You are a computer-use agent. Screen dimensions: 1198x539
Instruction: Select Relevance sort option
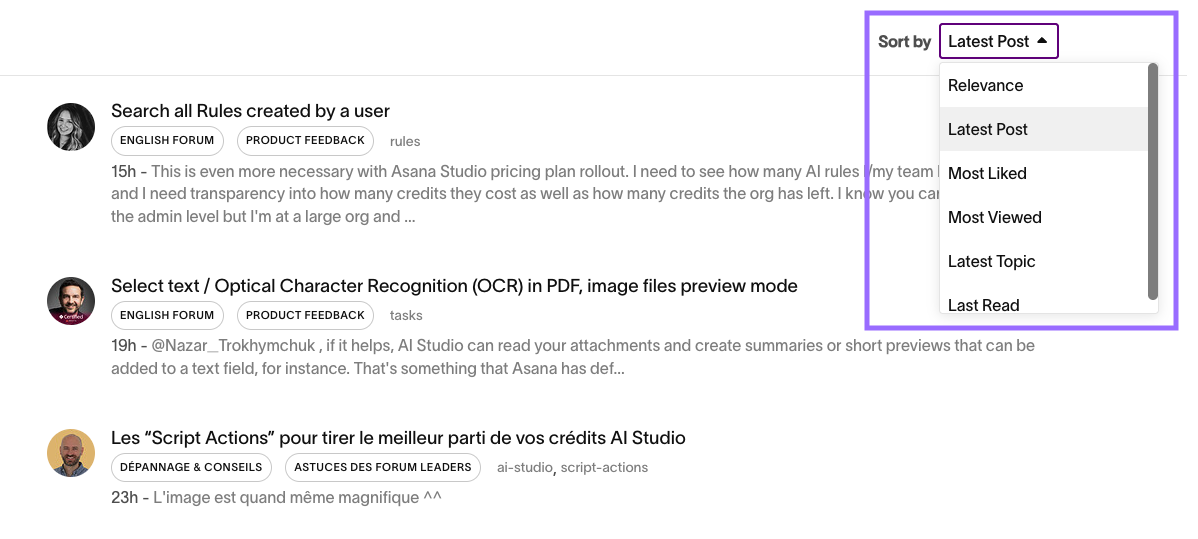point(985,86)
